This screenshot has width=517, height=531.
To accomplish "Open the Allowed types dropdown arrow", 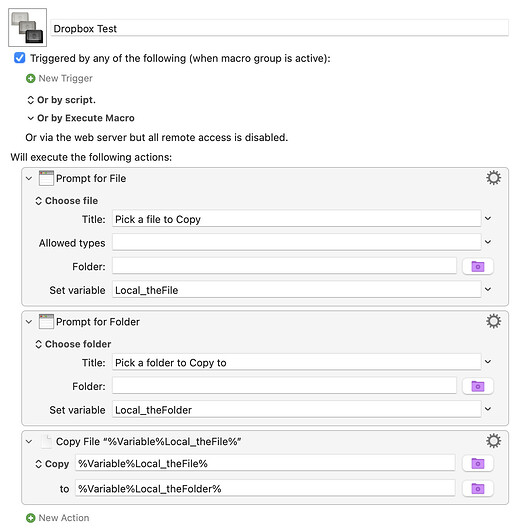I will coord(488,242).
